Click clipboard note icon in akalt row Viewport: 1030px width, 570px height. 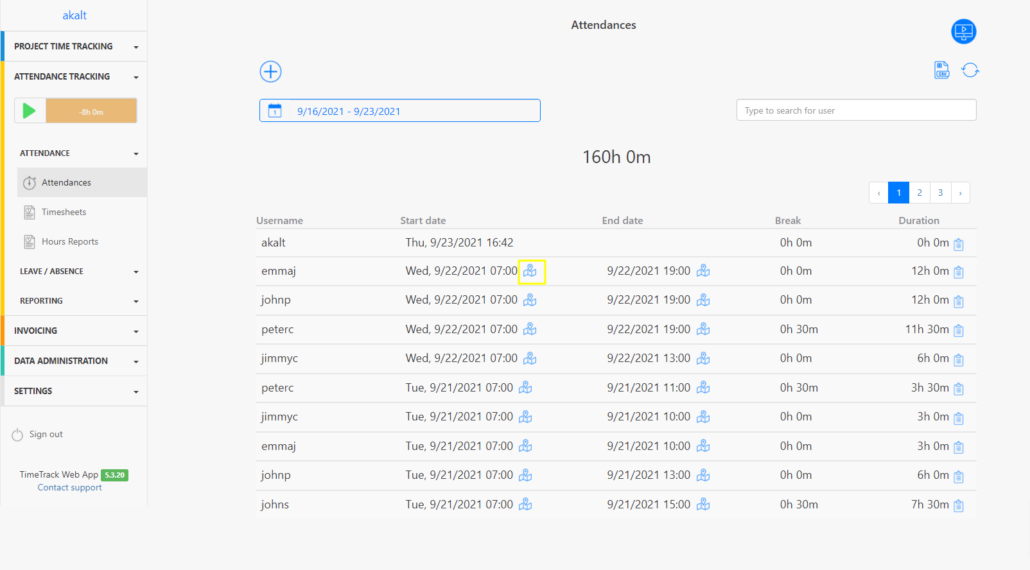pos(958,243)
